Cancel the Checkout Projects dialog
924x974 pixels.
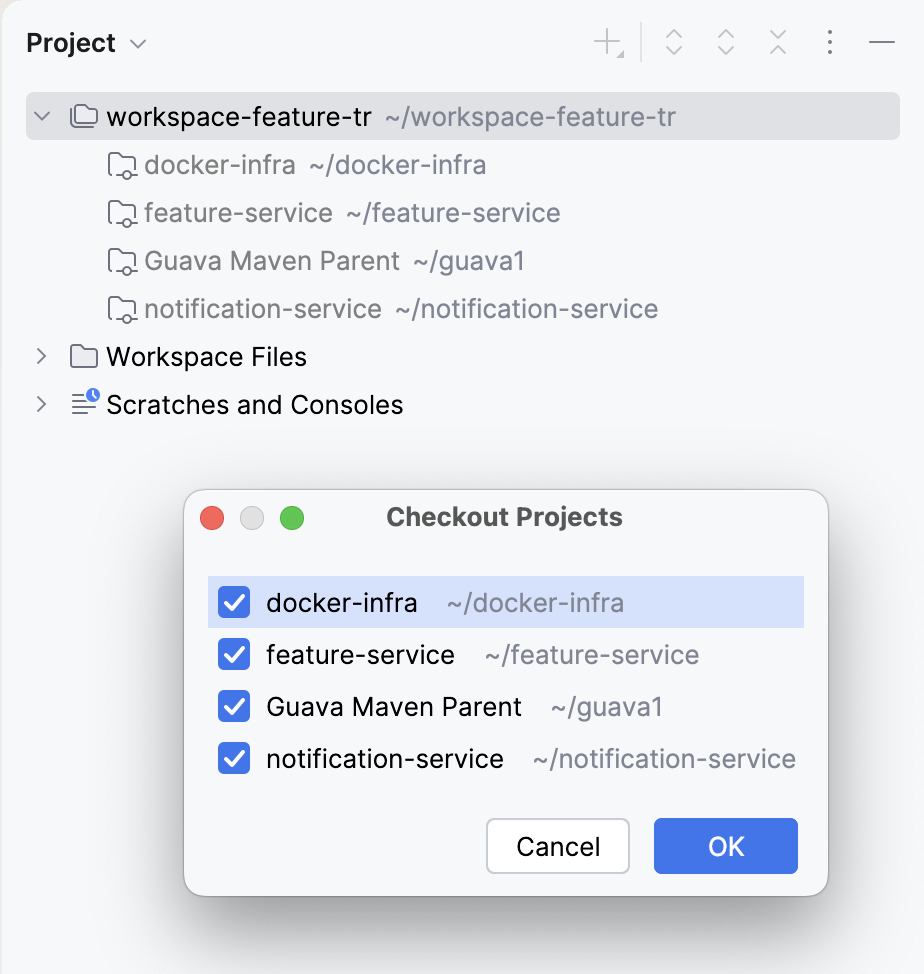[x=557, y=846]
